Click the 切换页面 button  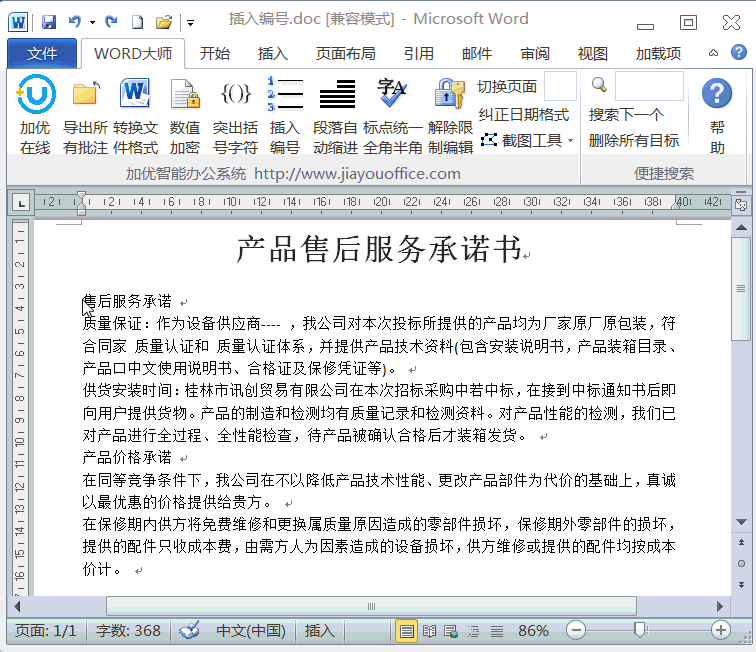[x=507, y=86]
